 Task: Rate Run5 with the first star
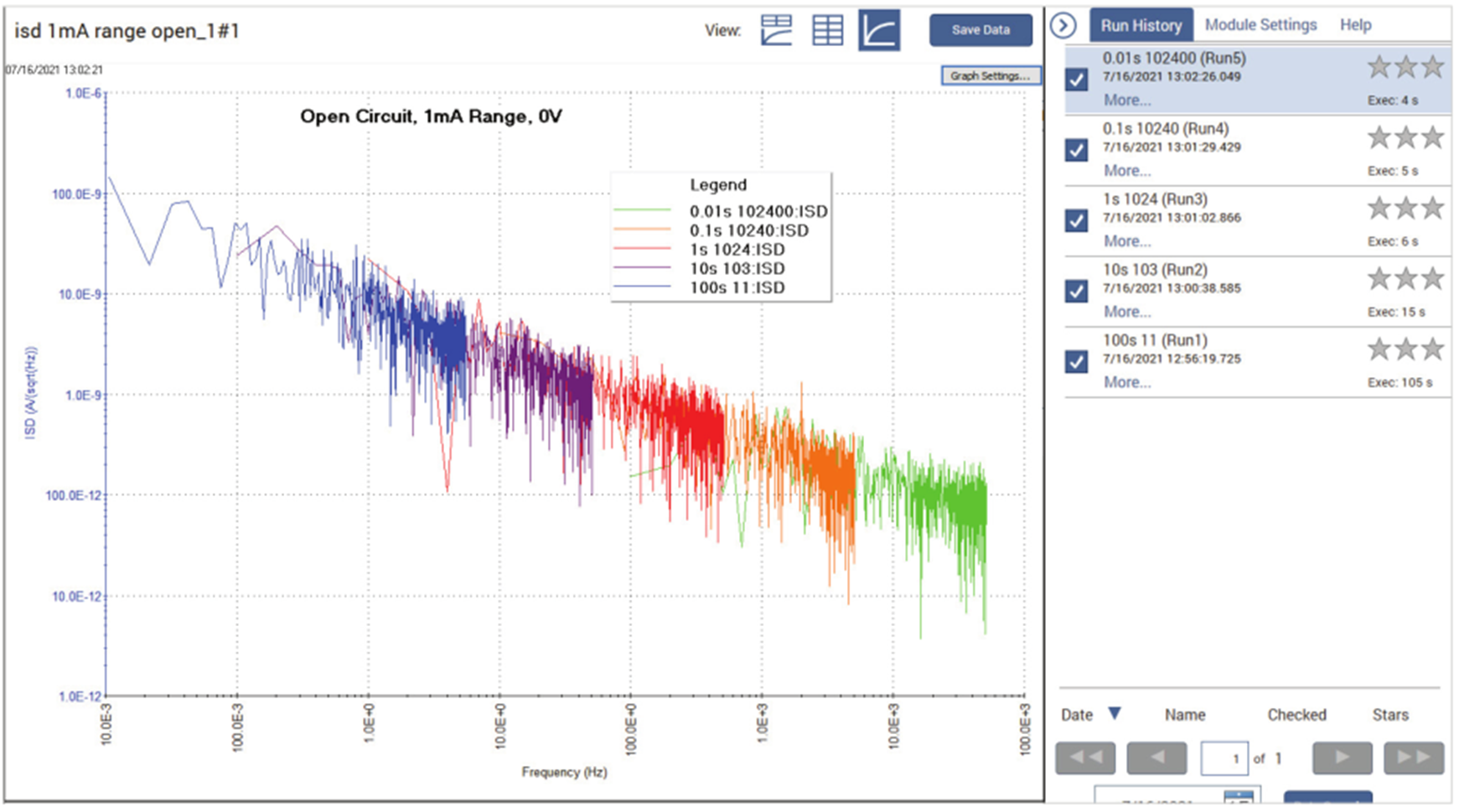pyautogui.click(x=1379, y=66)
